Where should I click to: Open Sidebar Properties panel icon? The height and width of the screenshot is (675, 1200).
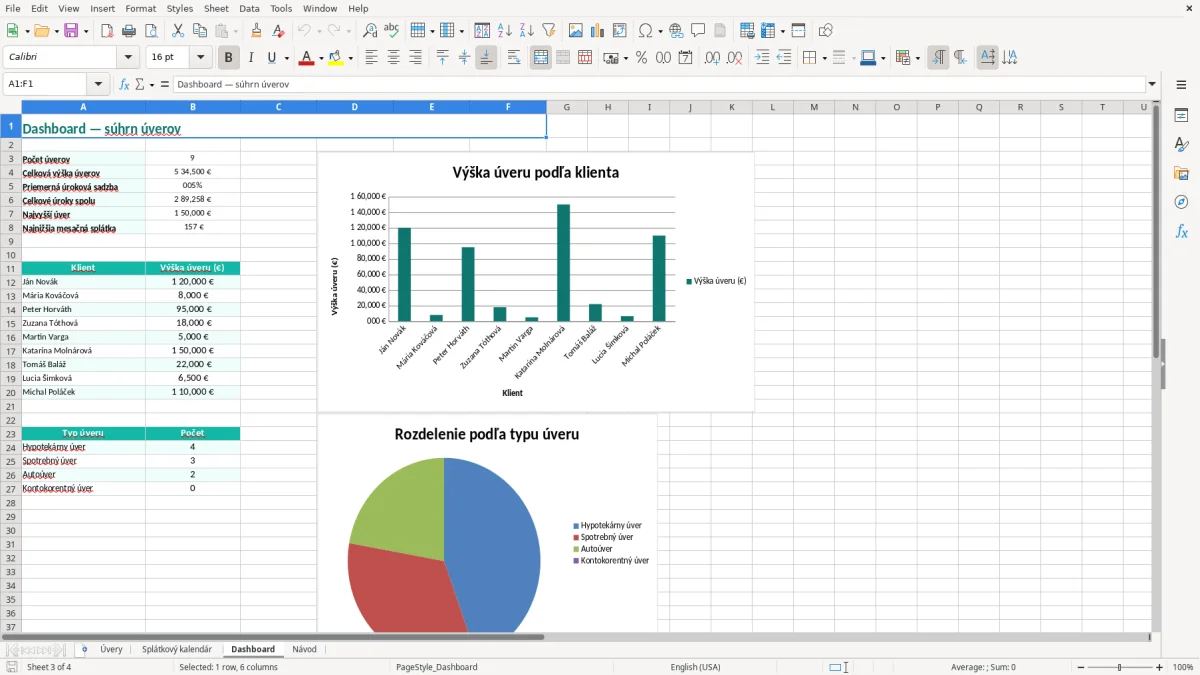coord(1181,116)
